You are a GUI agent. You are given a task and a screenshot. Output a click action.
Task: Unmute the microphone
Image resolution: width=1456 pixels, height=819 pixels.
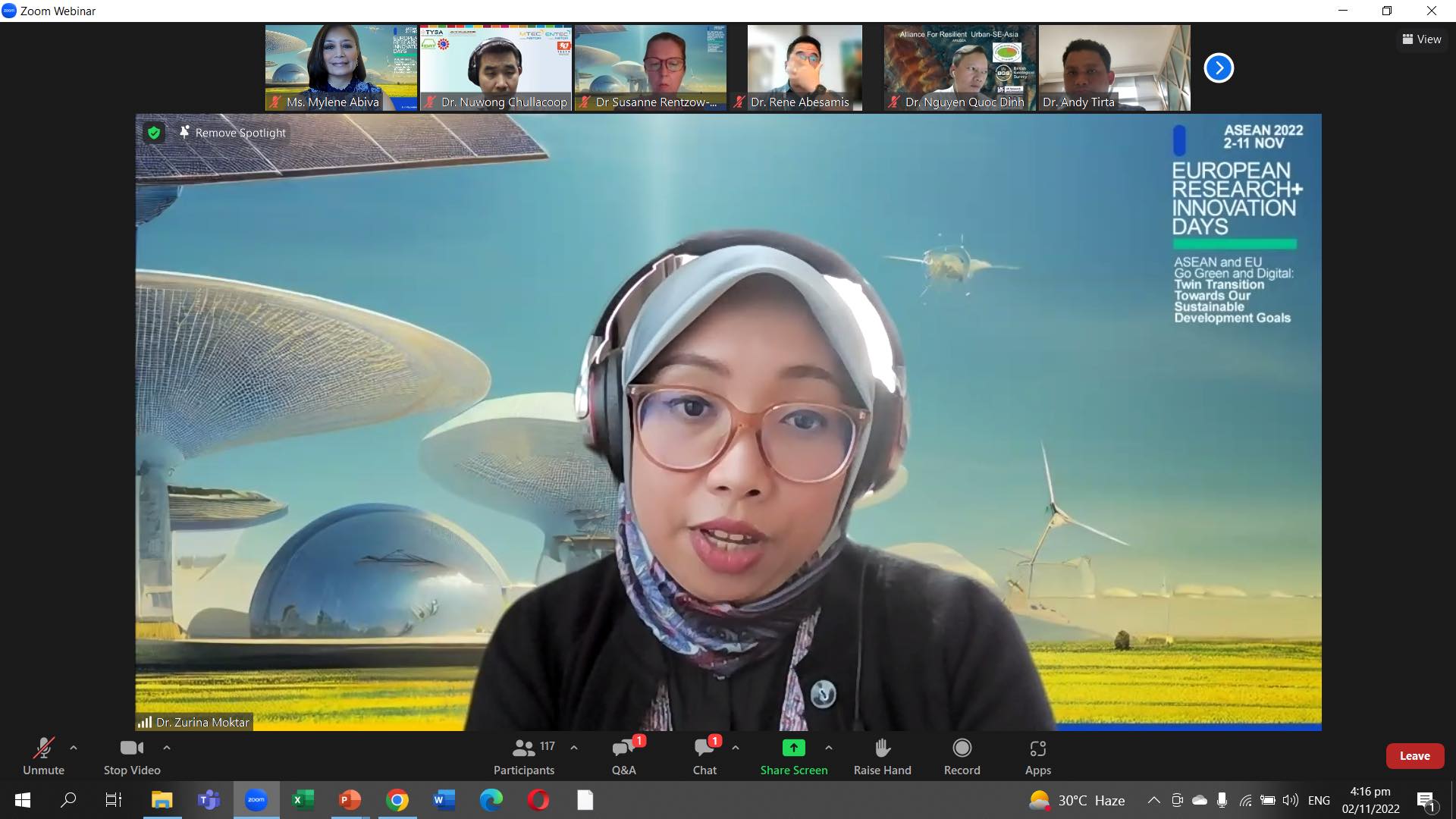tap(43, 757)
